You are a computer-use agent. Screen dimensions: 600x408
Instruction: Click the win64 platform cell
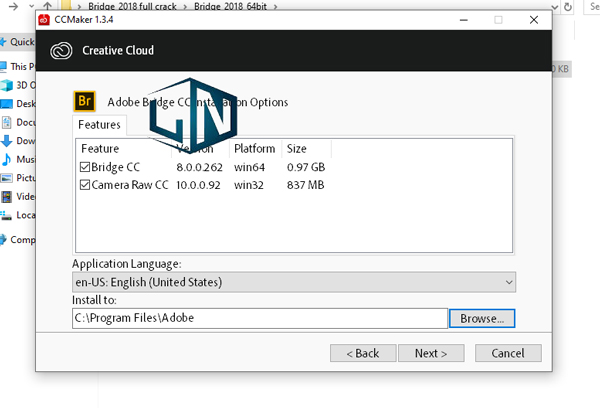point(249,167)
